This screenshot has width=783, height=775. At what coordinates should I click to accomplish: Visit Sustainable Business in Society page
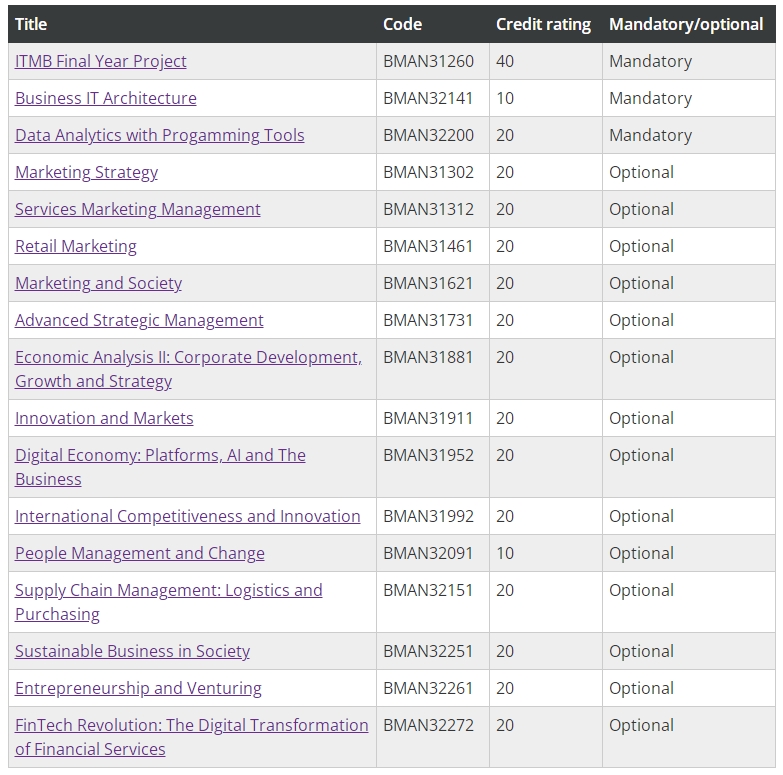(132, 651)
